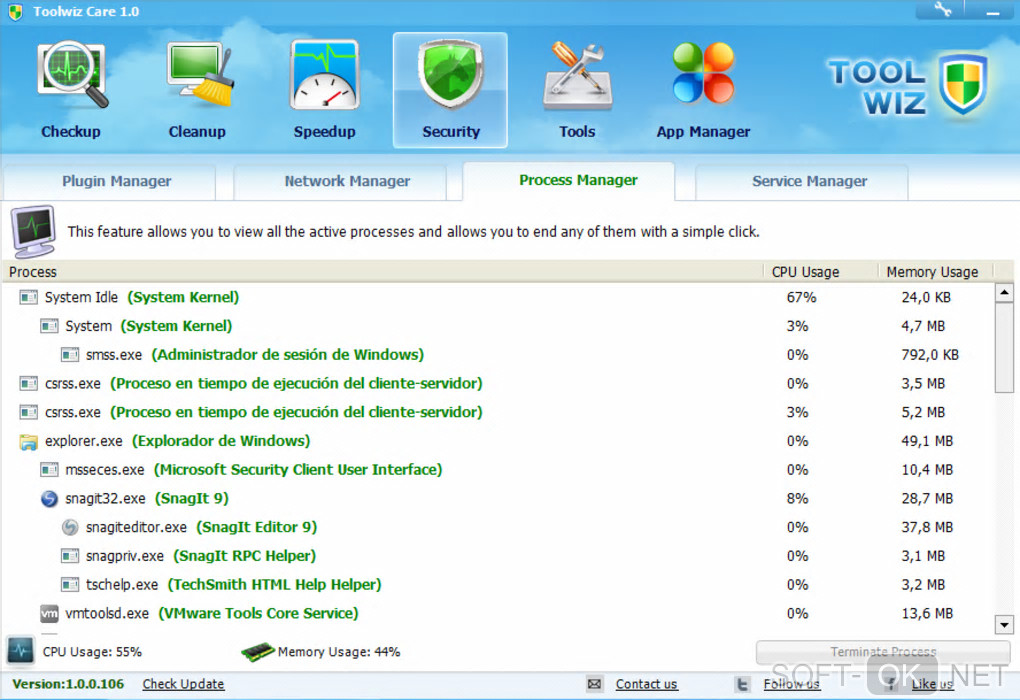Click the CPU Usage: 55% status text
Image resolution: width=1020 pixels, height=700 pixels.
[92, 652]
